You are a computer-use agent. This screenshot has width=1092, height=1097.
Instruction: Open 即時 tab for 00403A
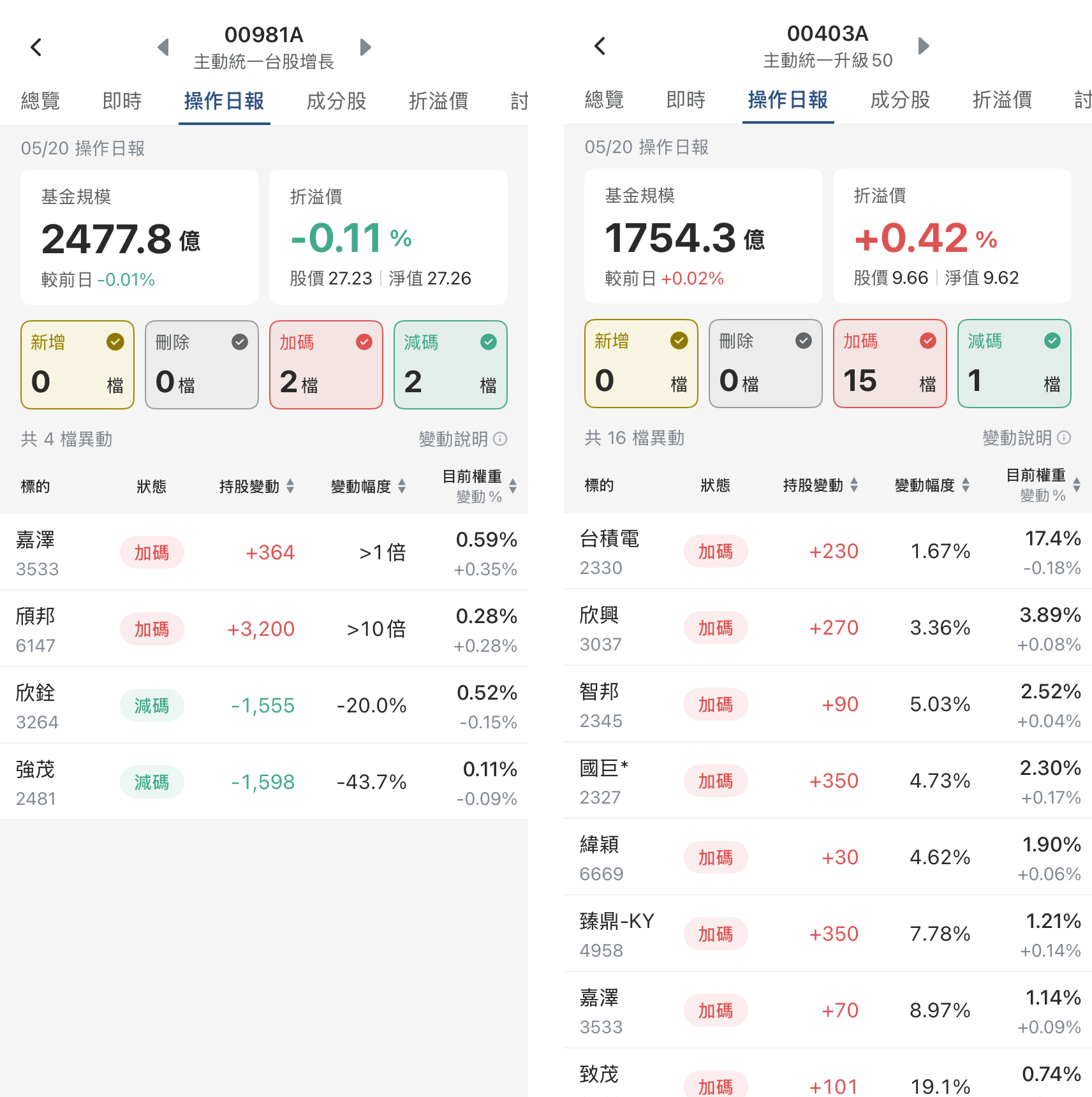686,99
